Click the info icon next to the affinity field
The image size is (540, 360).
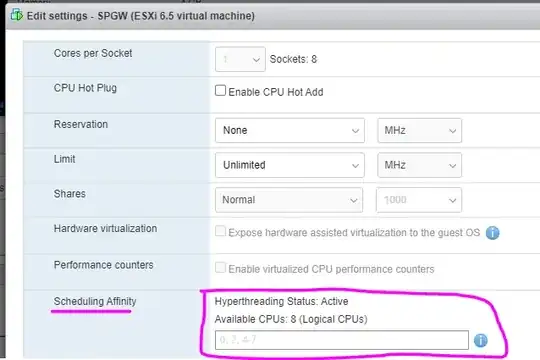pos(480,340)
